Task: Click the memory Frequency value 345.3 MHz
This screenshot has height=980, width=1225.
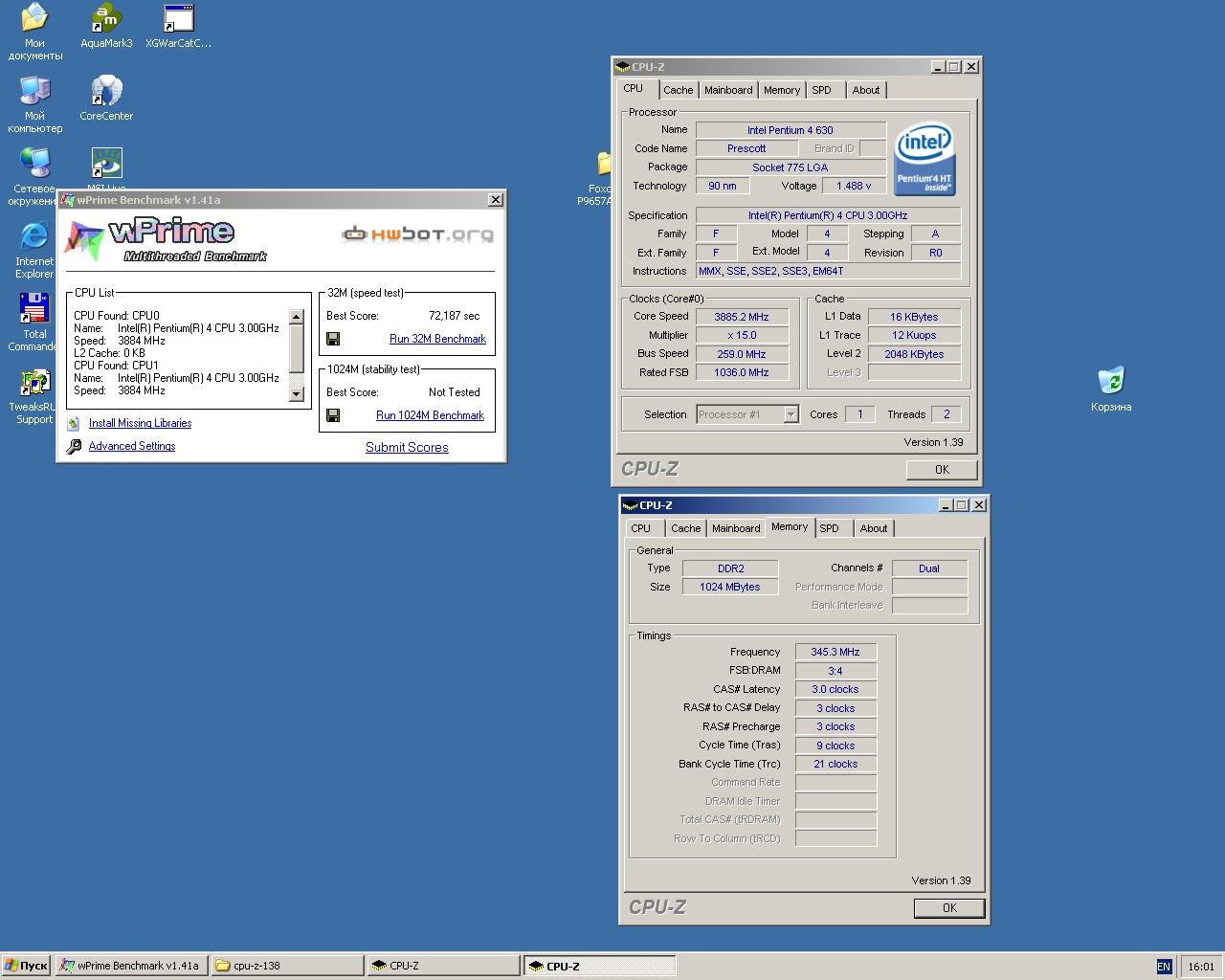Action: 835,652
